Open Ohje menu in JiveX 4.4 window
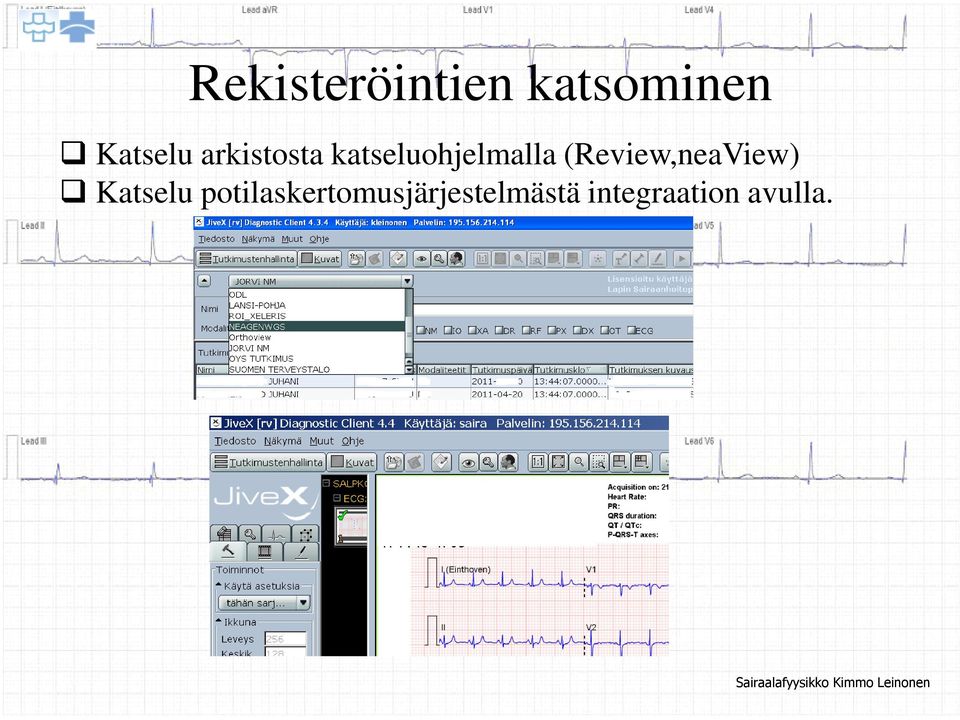Viewport: 960px width, 720px height. 353,441
